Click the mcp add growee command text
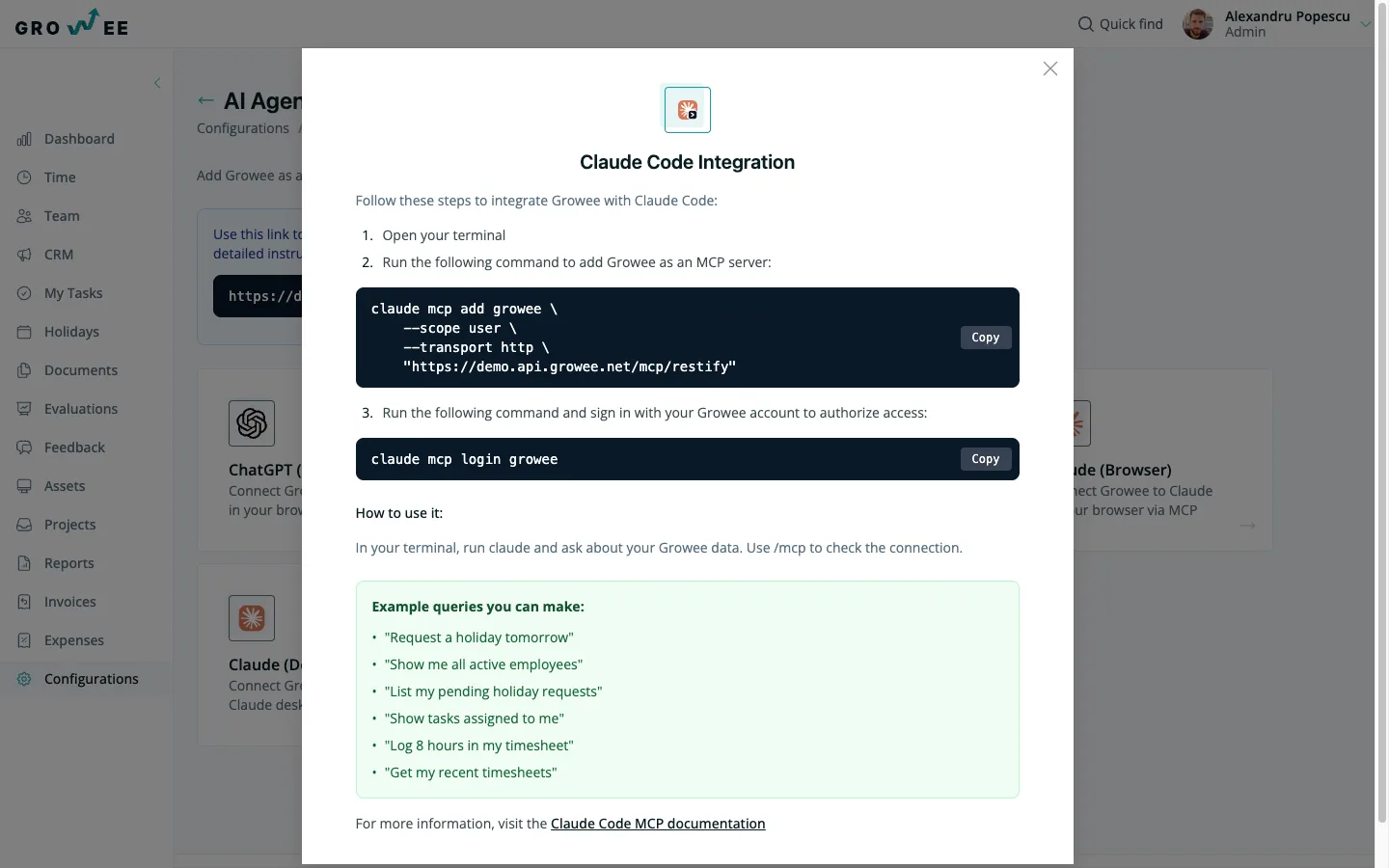1389x868 pixels. tap(553, 338)
